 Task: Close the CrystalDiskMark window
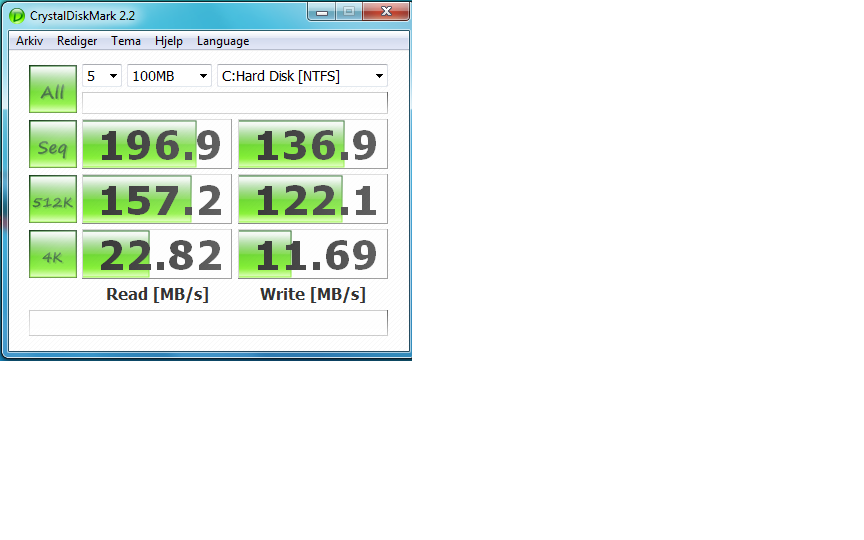(386, 12)
